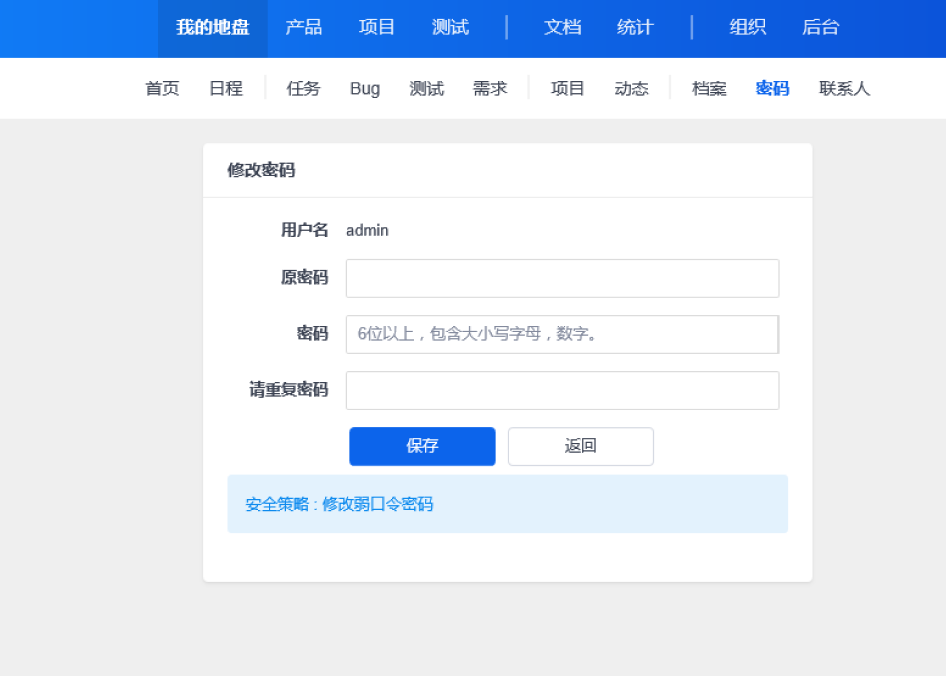The image size is (946, 676).
Task: Open the 日程 sub-tab
Action: 226,88
